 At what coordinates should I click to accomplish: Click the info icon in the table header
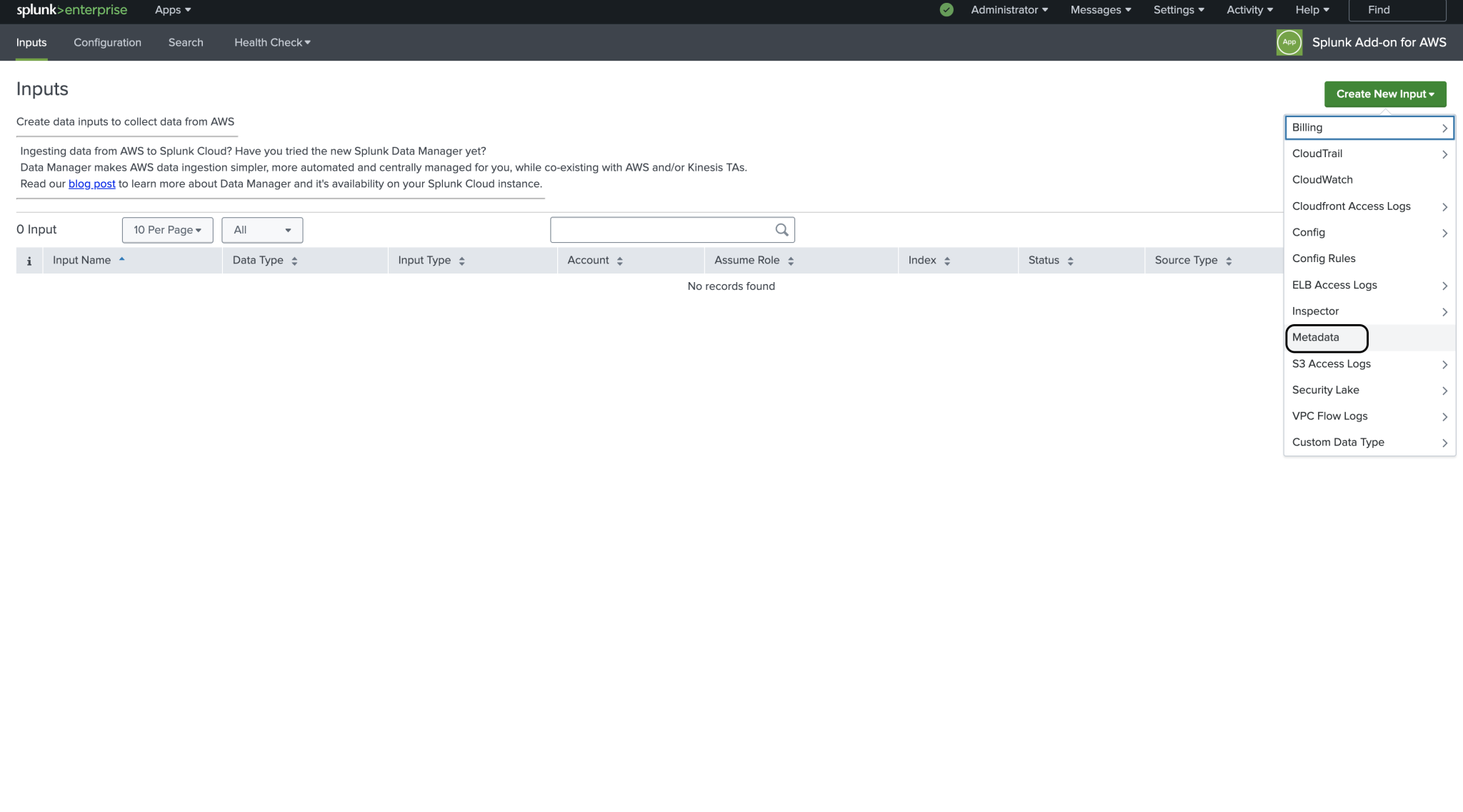(x=29, y=260)
